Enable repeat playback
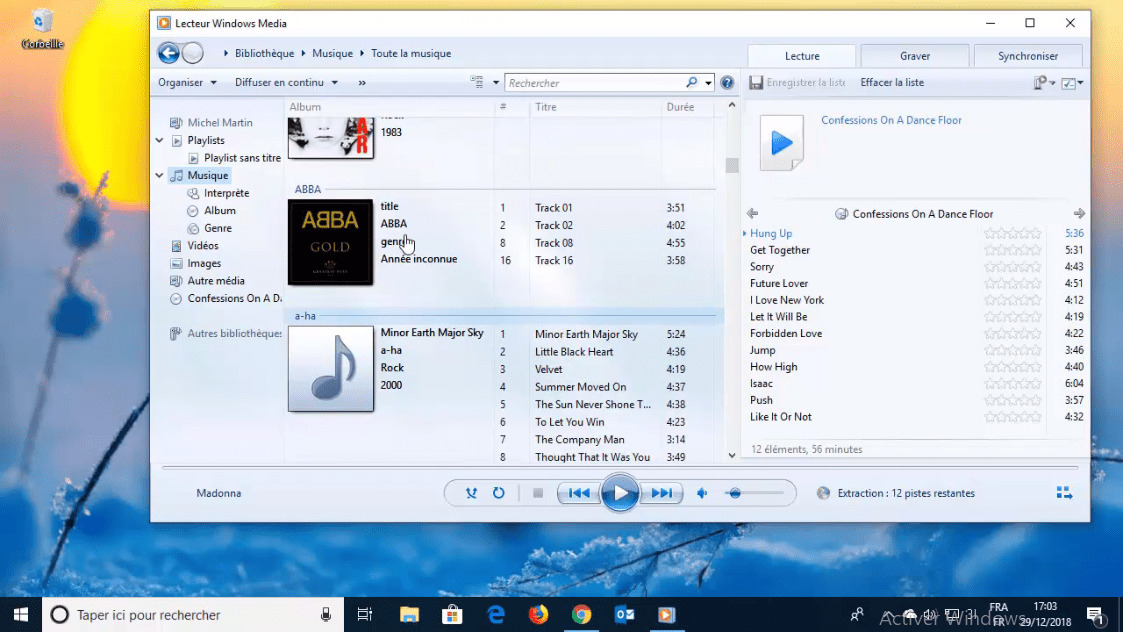Image resolution: width=1123 pixels, height=632 pixels. (x=499, y=492)
